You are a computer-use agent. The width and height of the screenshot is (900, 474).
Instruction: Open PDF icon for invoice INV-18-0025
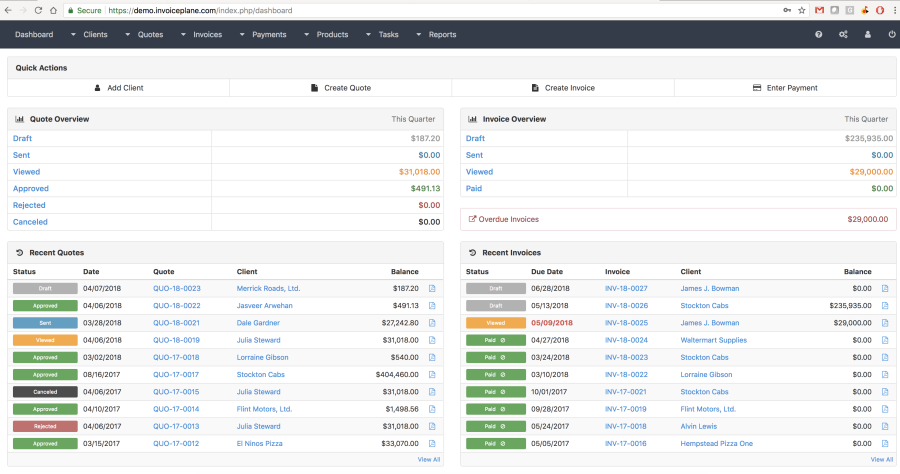885,323
